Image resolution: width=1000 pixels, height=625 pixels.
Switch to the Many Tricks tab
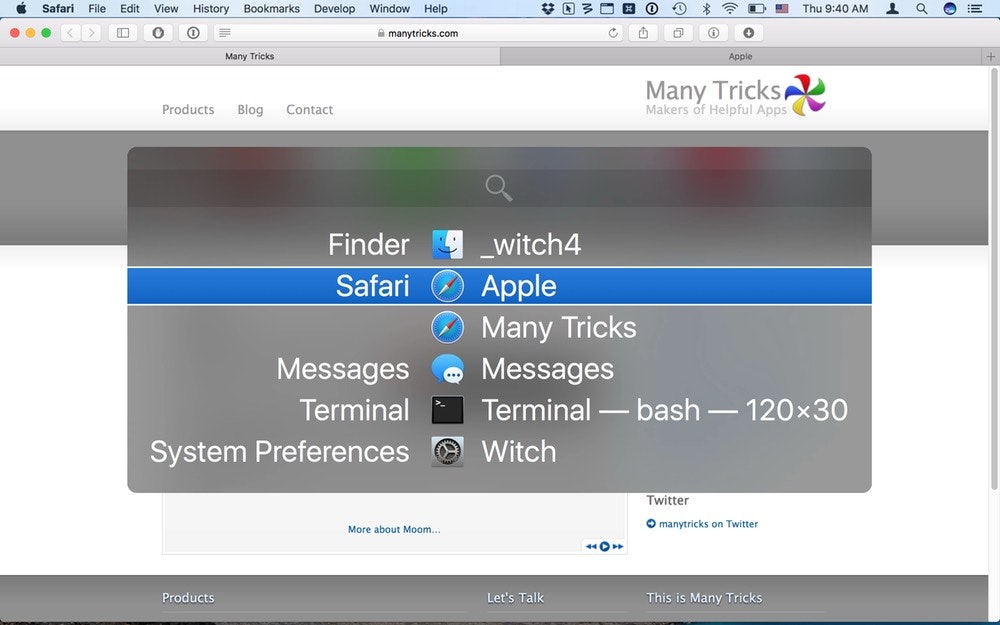(x=249, y=56)
